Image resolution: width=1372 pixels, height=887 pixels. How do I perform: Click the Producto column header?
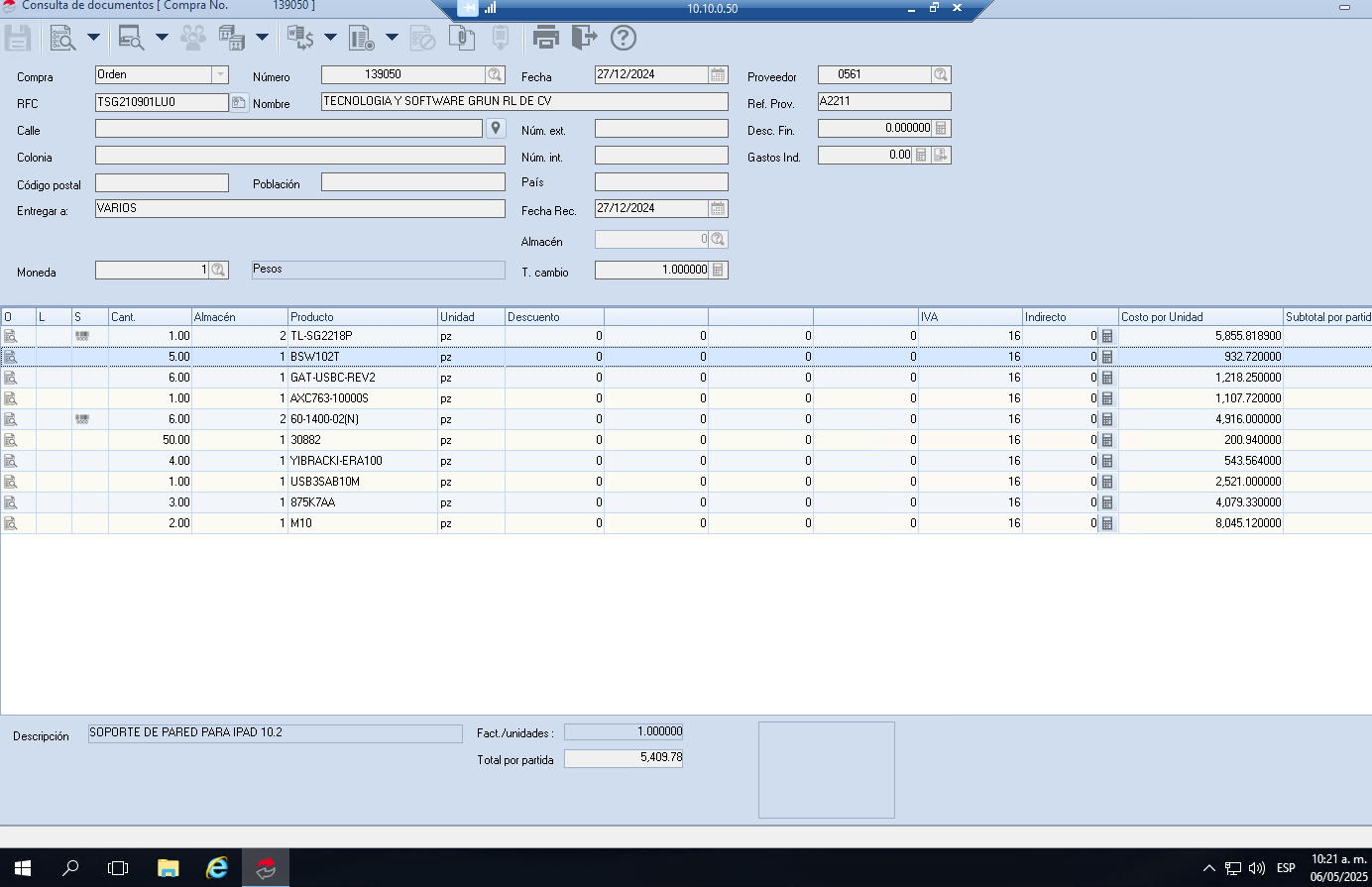pos(363,317)
